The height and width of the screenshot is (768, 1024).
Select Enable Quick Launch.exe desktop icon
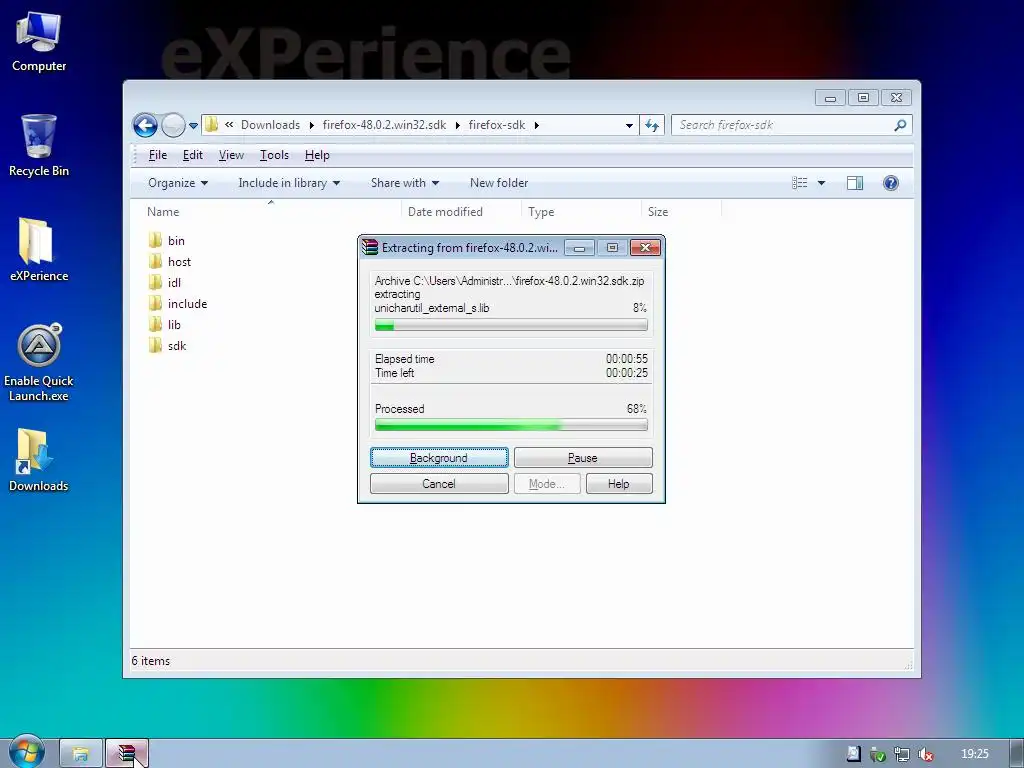coord(39,362)
